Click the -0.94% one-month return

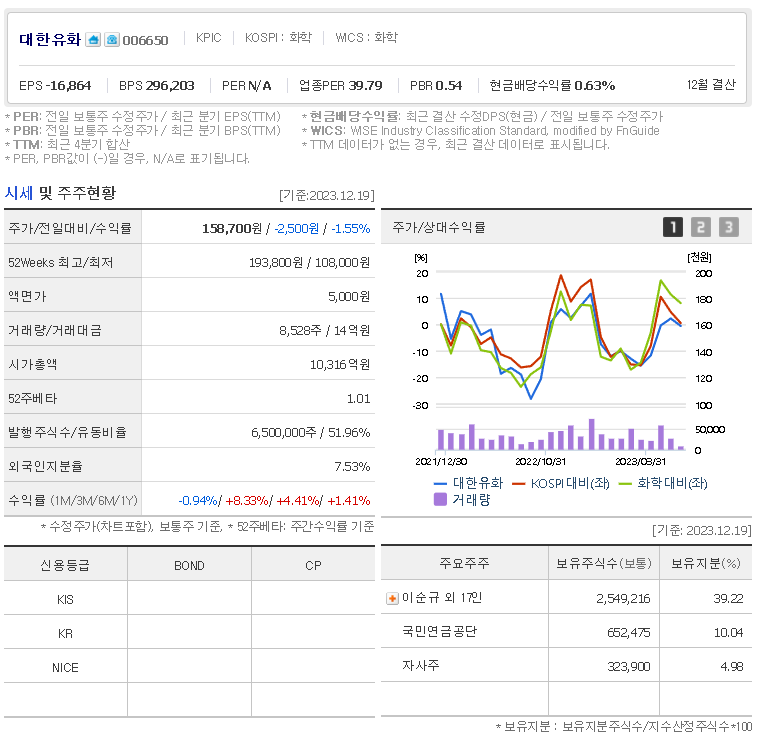click(x=198, y=501)
